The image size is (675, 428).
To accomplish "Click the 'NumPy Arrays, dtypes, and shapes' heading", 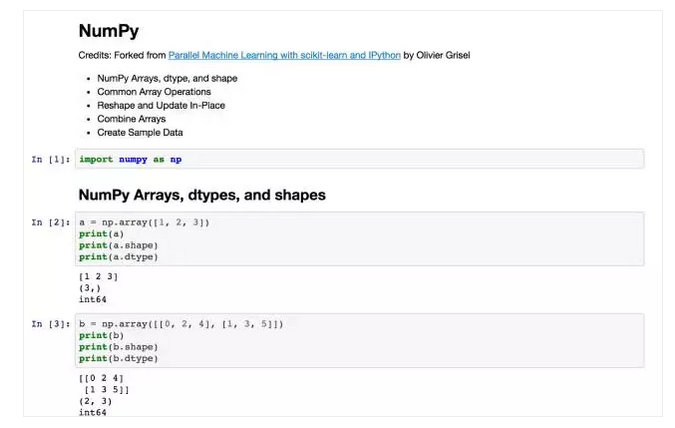I will [201, 194].
